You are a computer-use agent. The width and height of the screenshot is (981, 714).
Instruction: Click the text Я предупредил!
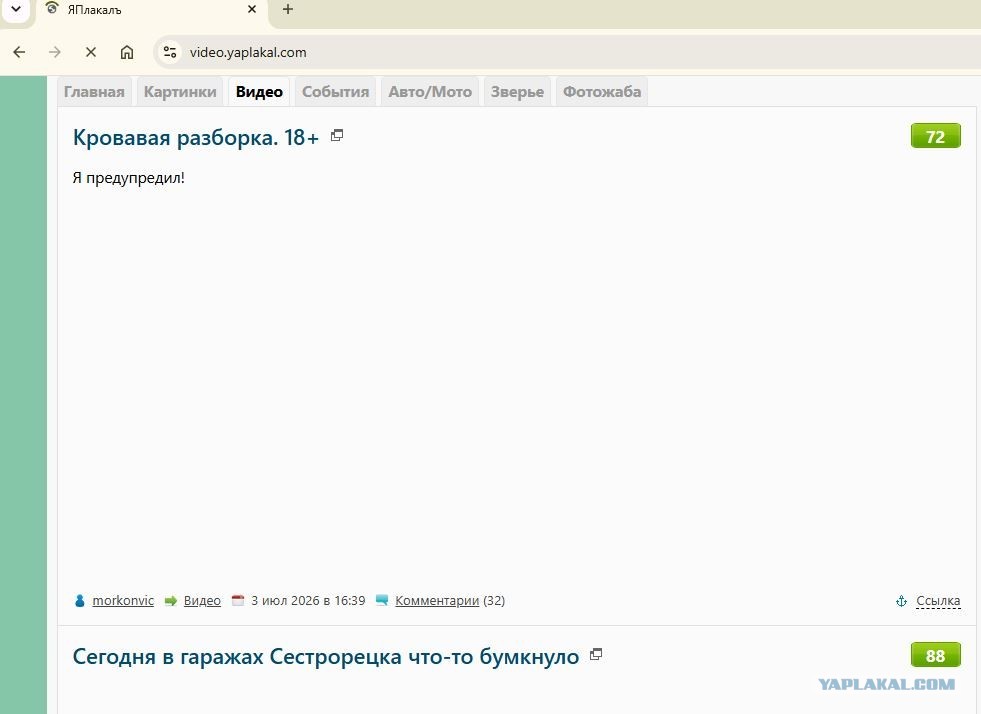click(129, 178)
